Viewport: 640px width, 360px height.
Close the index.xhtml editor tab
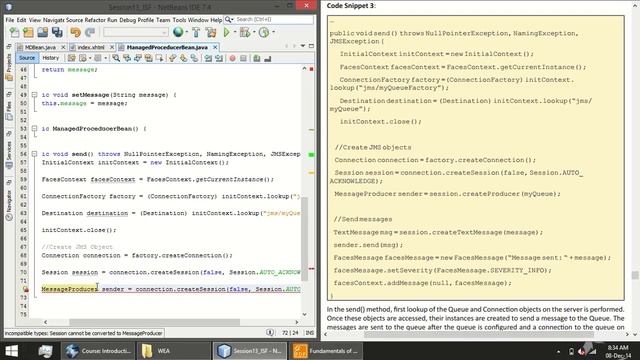(x=111, y=47)
